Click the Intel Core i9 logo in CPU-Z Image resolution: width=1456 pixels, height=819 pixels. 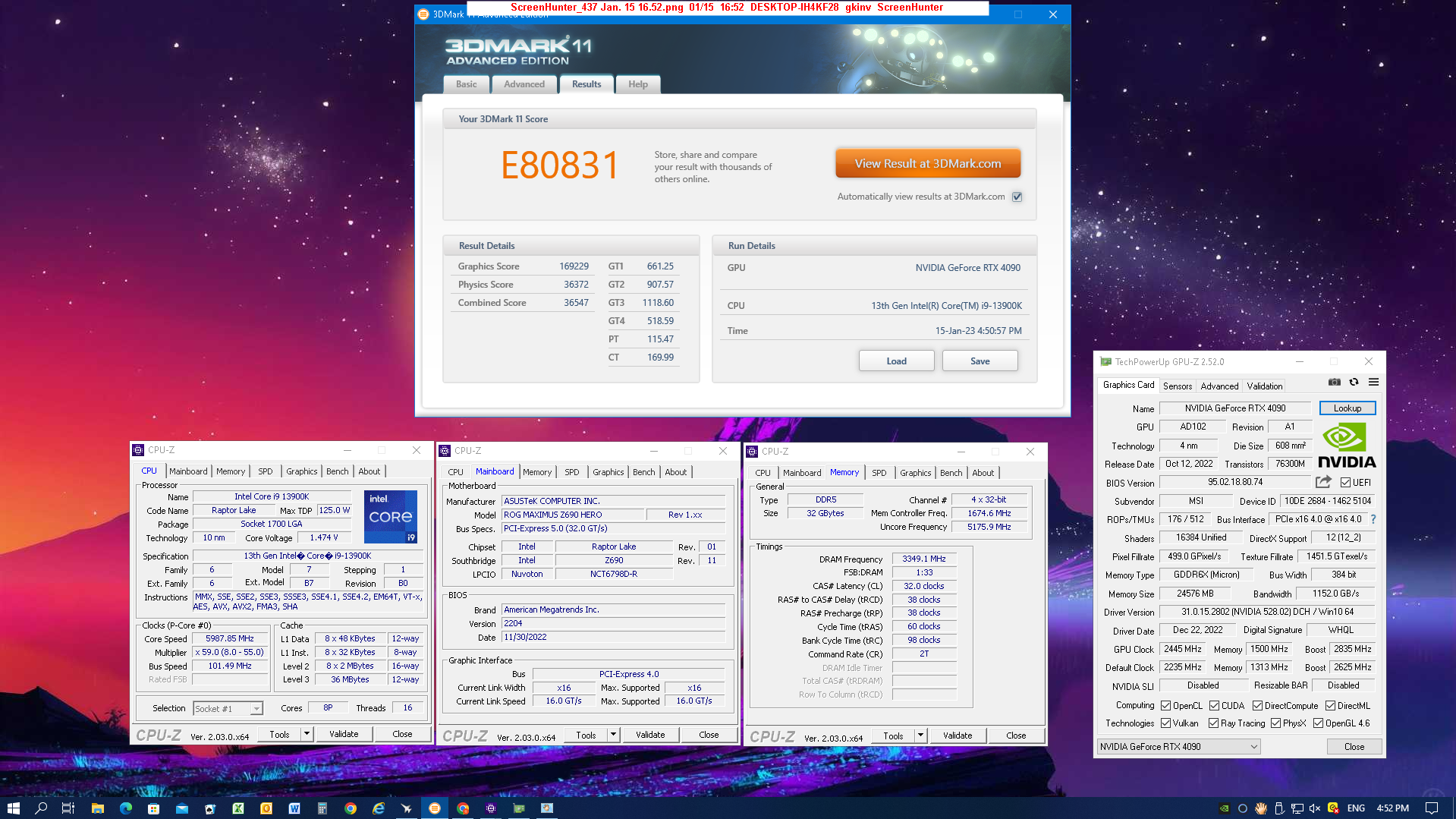click(391, 517)
